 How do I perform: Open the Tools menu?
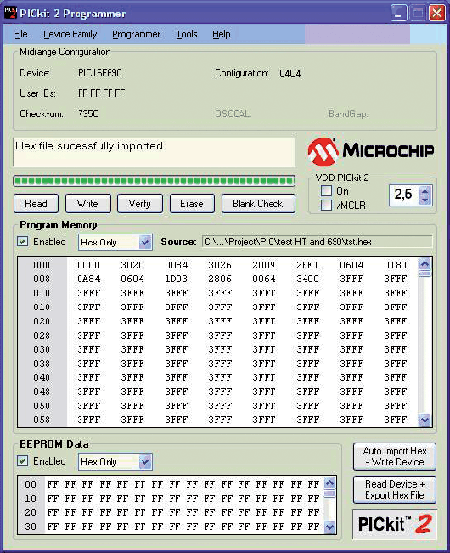(x=187, y=34)
